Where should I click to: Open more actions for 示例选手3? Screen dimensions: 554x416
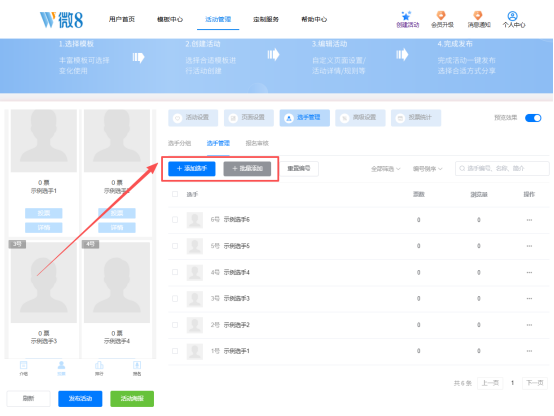pos(529,299)
